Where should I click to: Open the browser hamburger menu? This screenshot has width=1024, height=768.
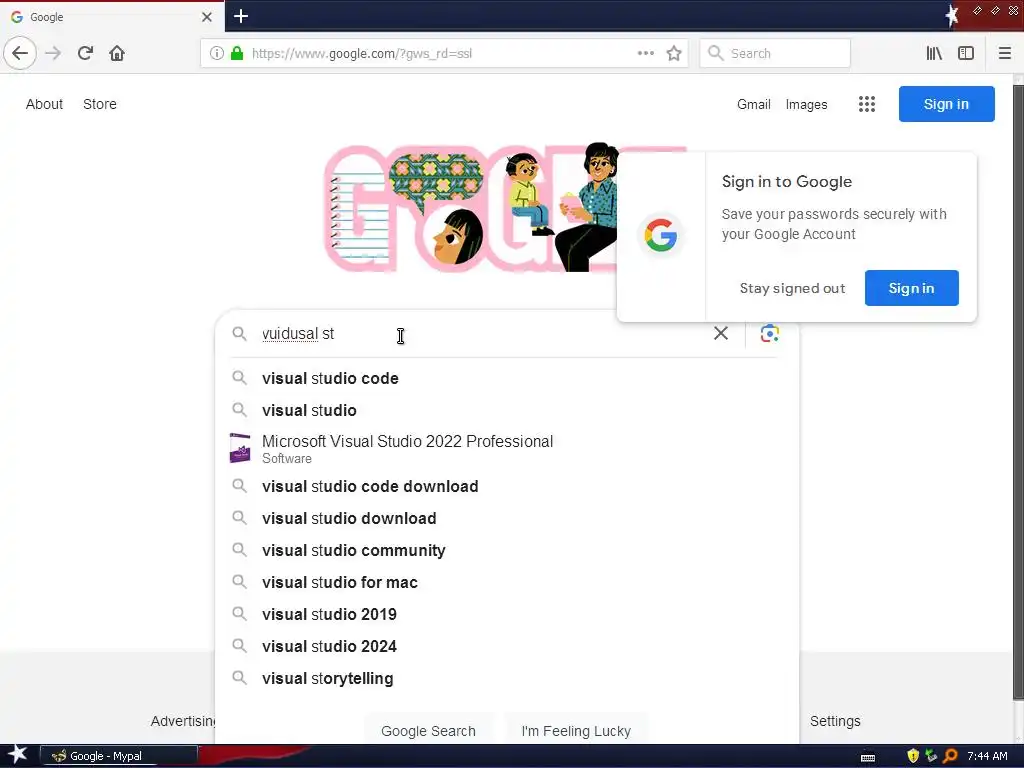pyautogui.click(x=1004, y=54)
